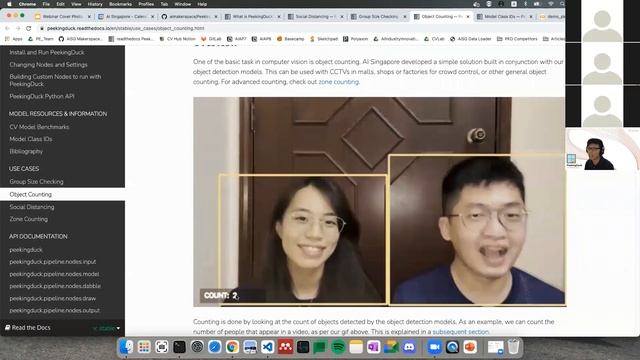The image size is (640, 360).
Task: Open Zoom from the Dock
Action: [x=434, y=347]
